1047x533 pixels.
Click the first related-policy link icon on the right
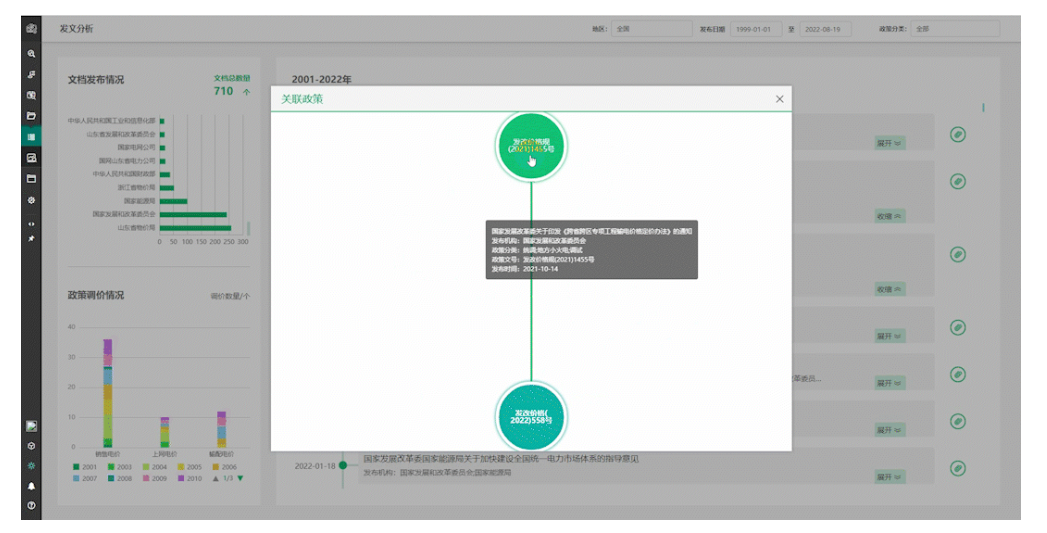click(957, 134)
